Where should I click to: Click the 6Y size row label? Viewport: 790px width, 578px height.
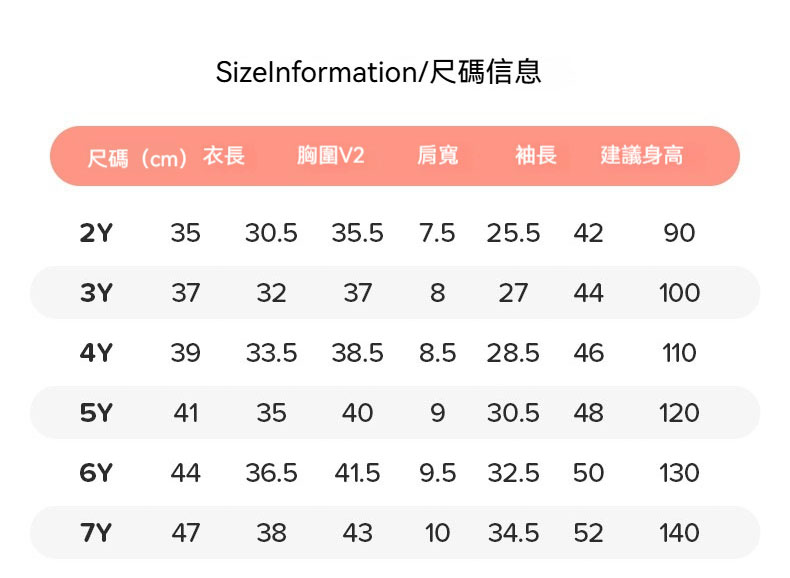(x=96, y=473)
